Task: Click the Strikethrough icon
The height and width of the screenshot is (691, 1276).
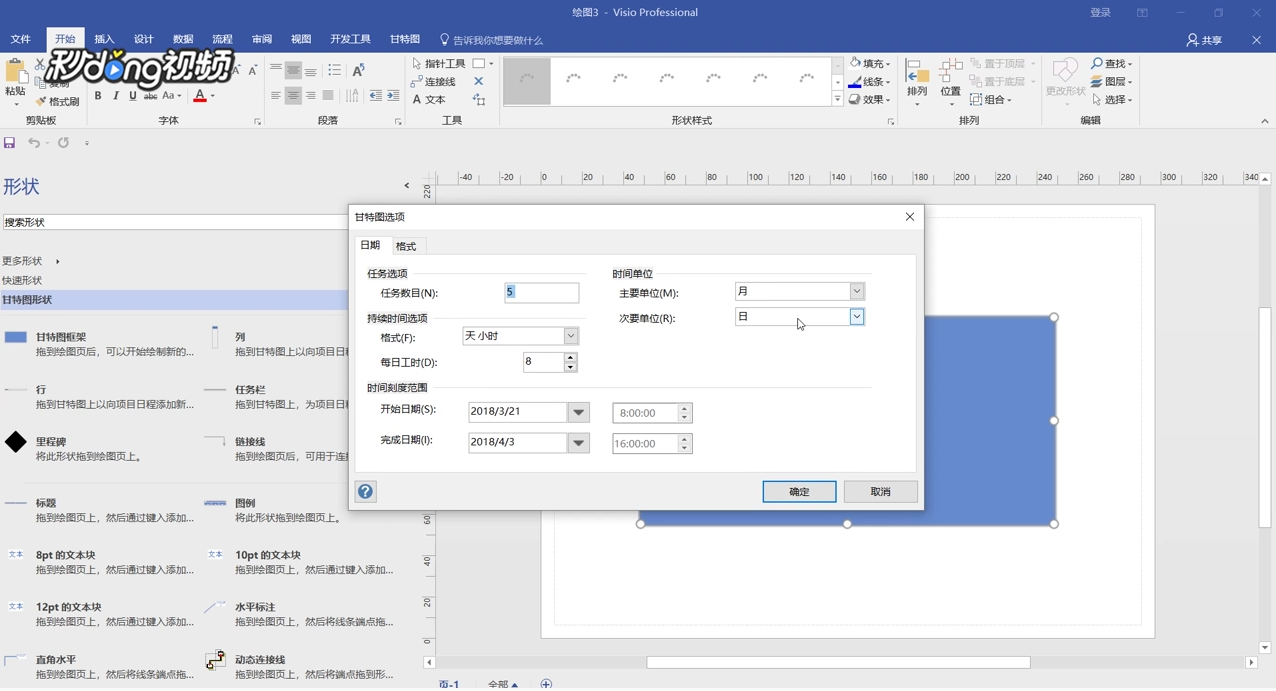Action: (x=151, y=96)
